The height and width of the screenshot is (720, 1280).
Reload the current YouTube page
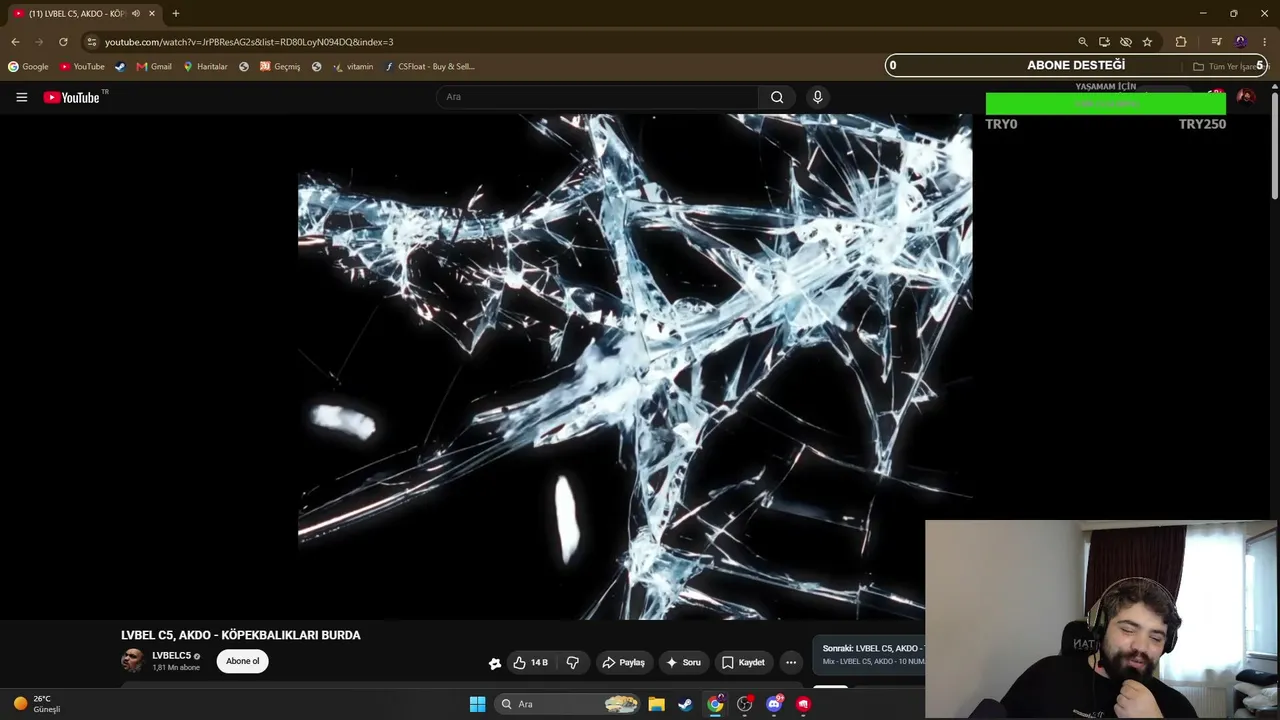click(x=63, y=42)
